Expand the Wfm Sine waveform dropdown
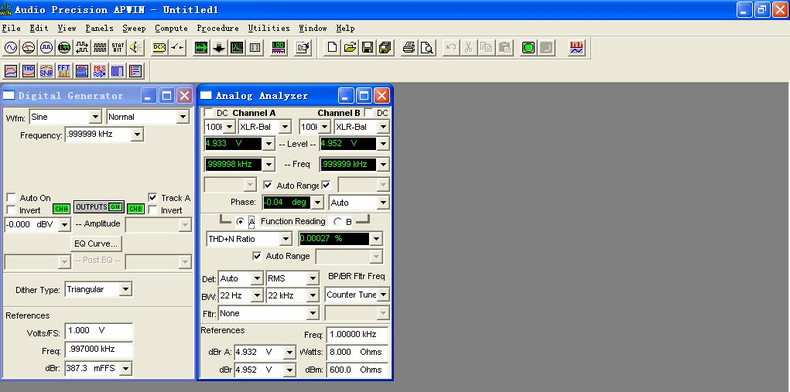 pos(95,117)
